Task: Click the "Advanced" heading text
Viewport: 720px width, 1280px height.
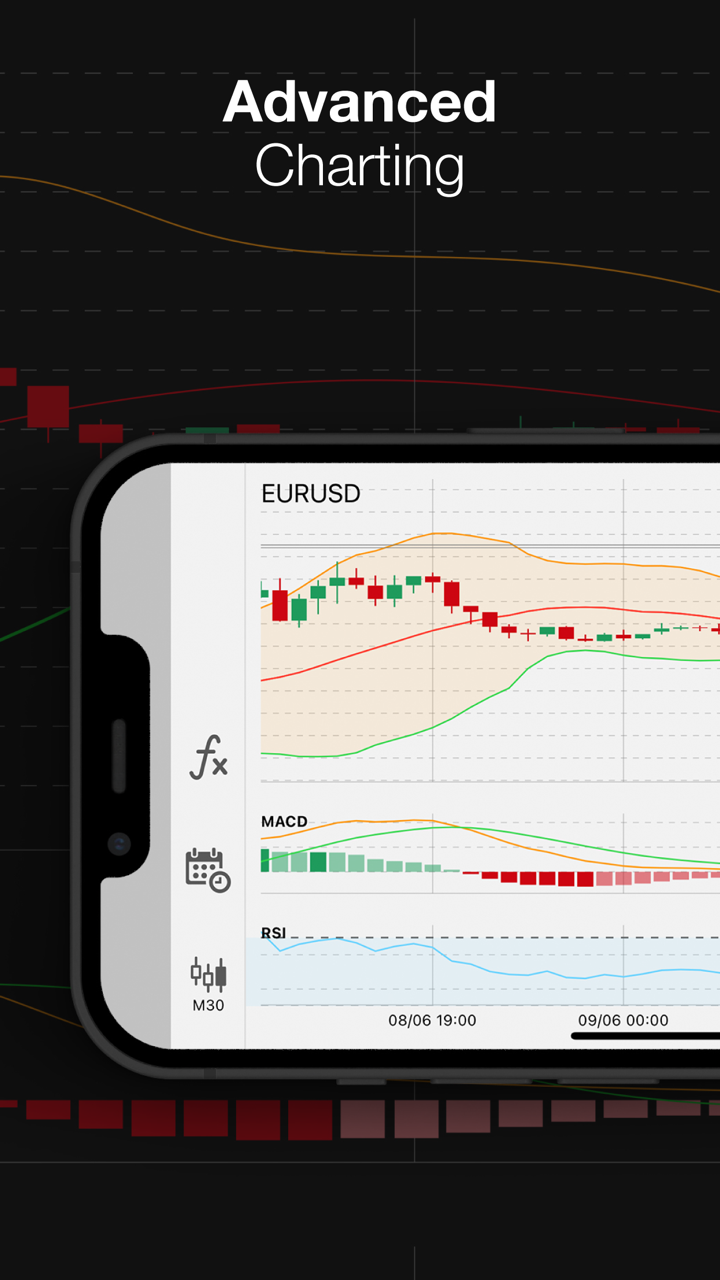Action: click(x=359, y=102)
